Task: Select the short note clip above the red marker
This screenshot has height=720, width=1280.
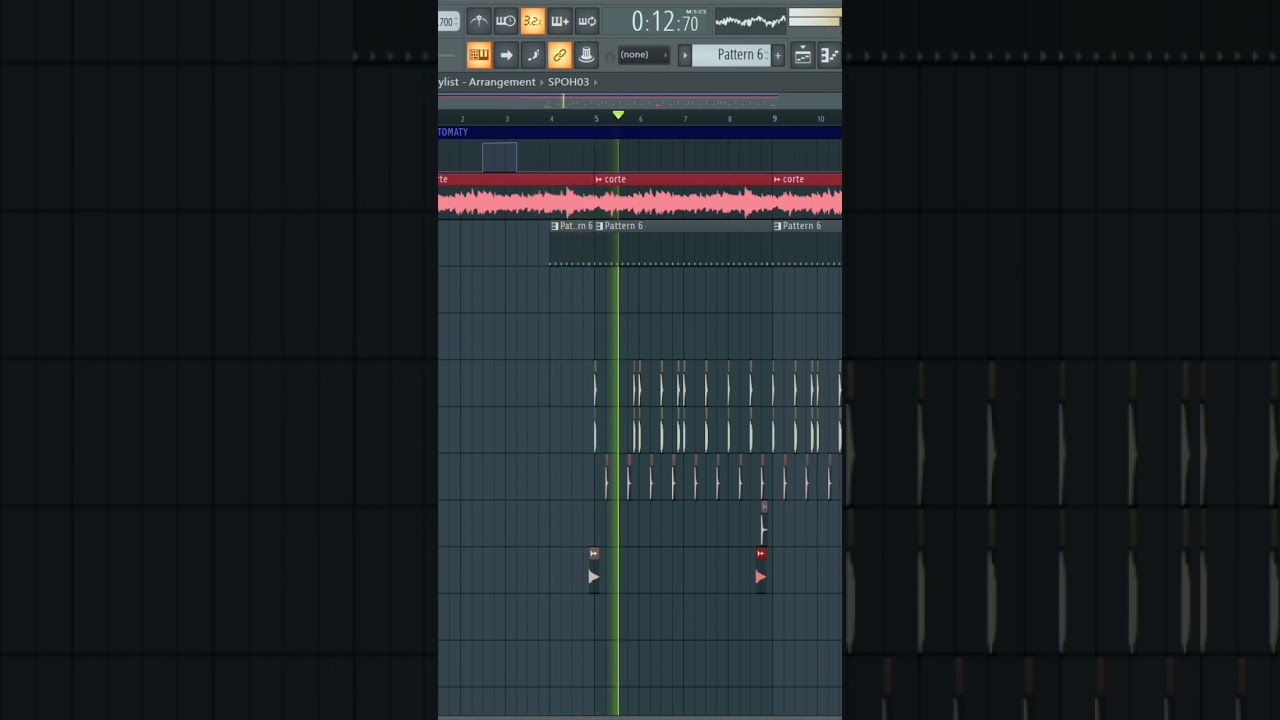Action: click(764, 523)
